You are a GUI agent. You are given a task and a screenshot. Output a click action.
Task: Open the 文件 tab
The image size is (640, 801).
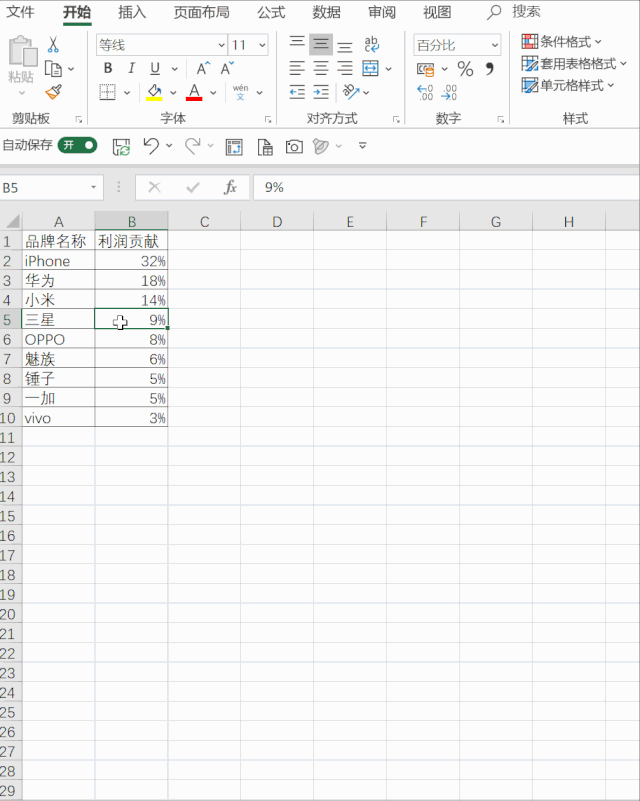pyautogui.click(x=20, y=12)
